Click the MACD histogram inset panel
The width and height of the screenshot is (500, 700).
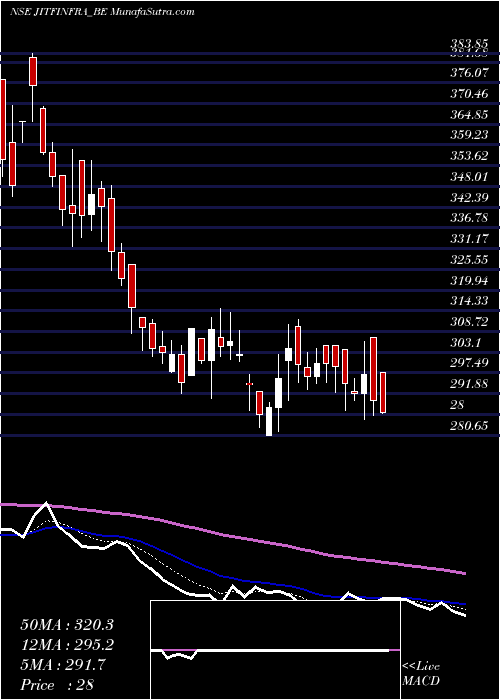pos(275,650)
